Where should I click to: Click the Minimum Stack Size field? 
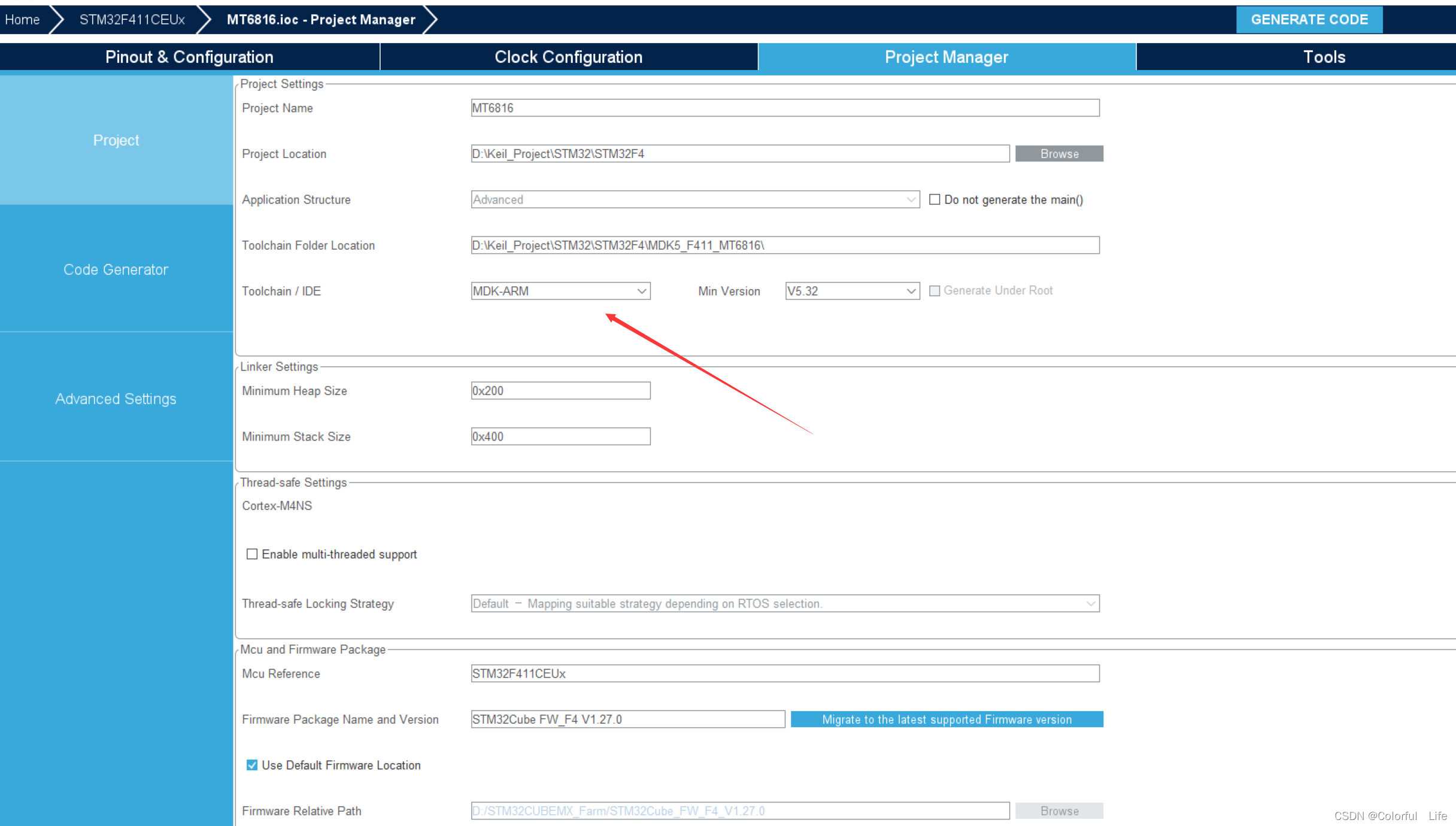point(560,436)
